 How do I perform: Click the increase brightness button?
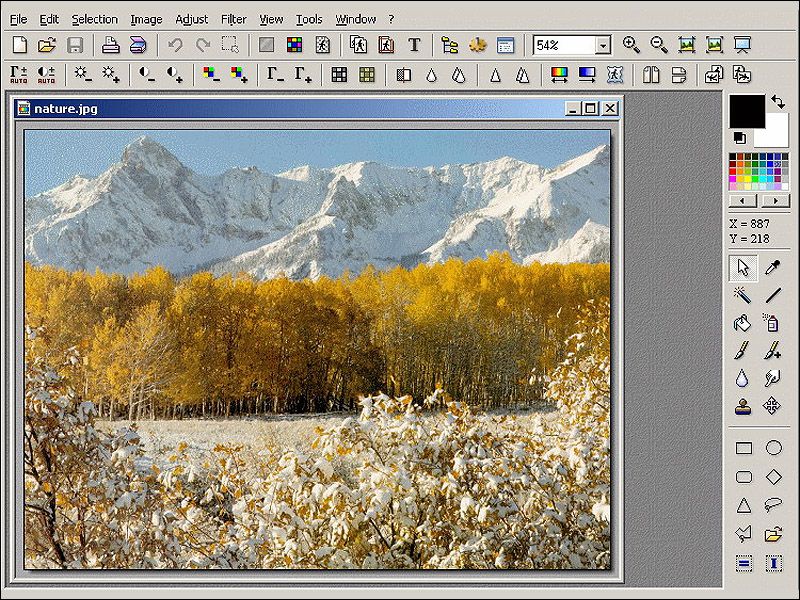[110, 74]
